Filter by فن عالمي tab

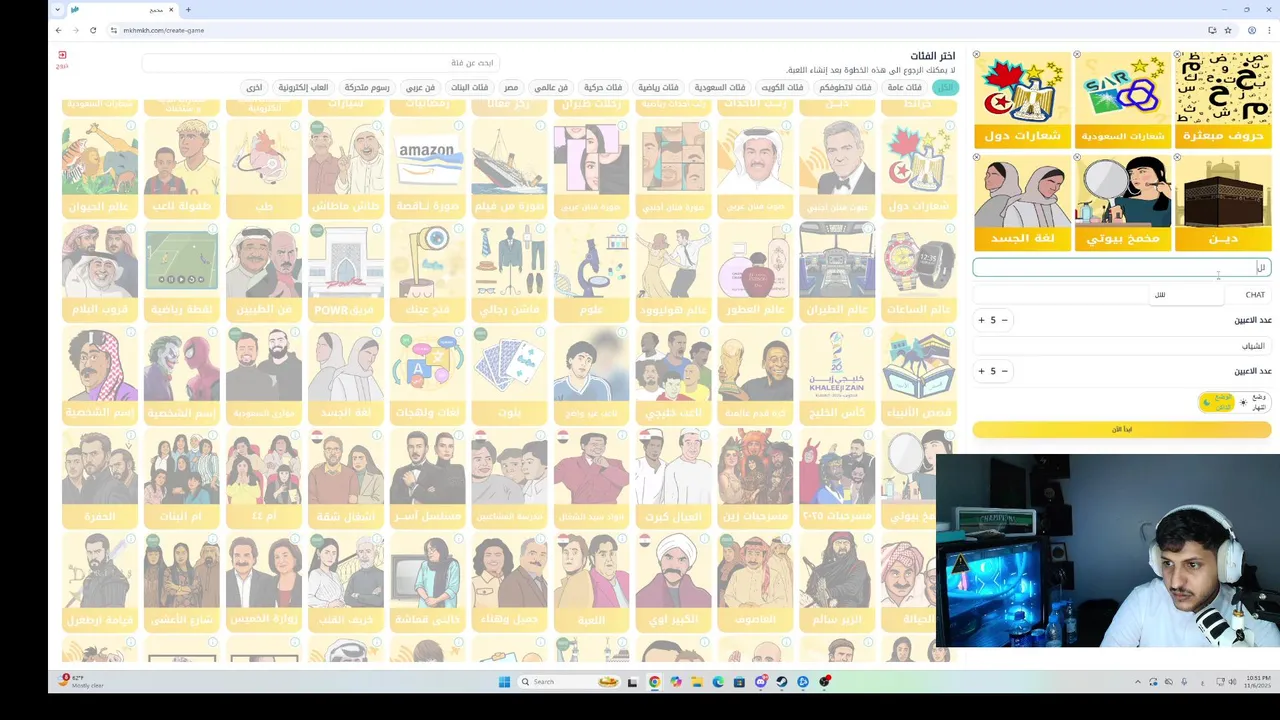[550, 88]
